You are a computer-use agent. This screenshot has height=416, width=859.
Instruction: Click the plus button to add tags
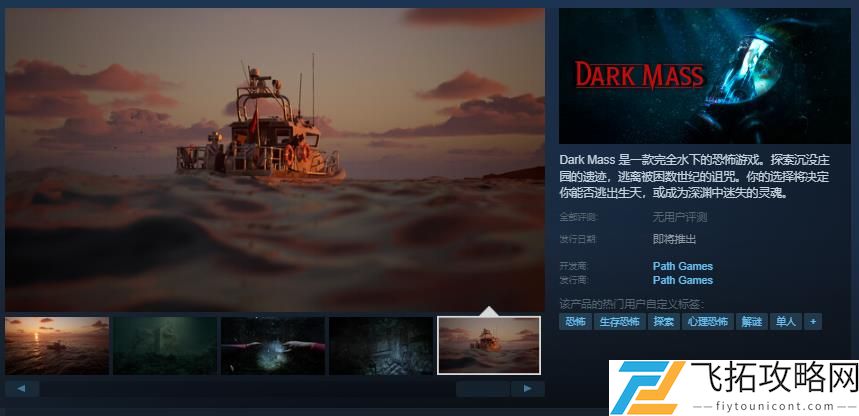coord(813,322)
